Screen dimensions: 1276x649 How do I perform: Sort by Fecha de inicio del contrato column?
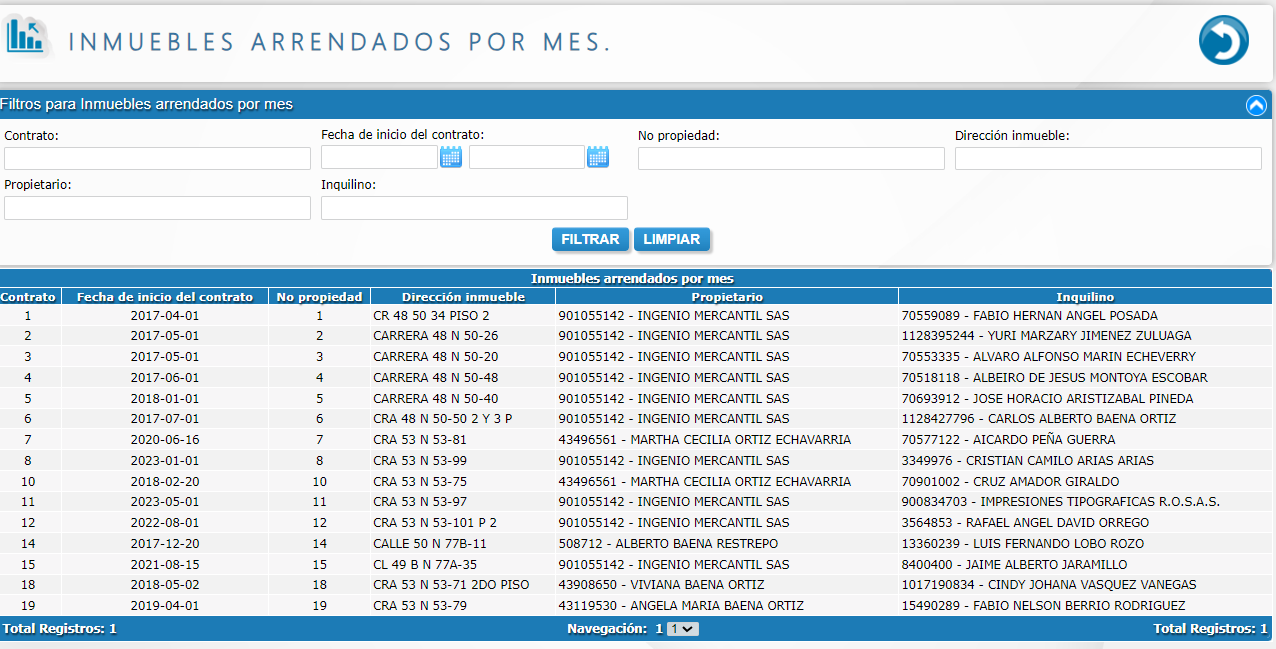pyautogui.click(x=165, y=297)
